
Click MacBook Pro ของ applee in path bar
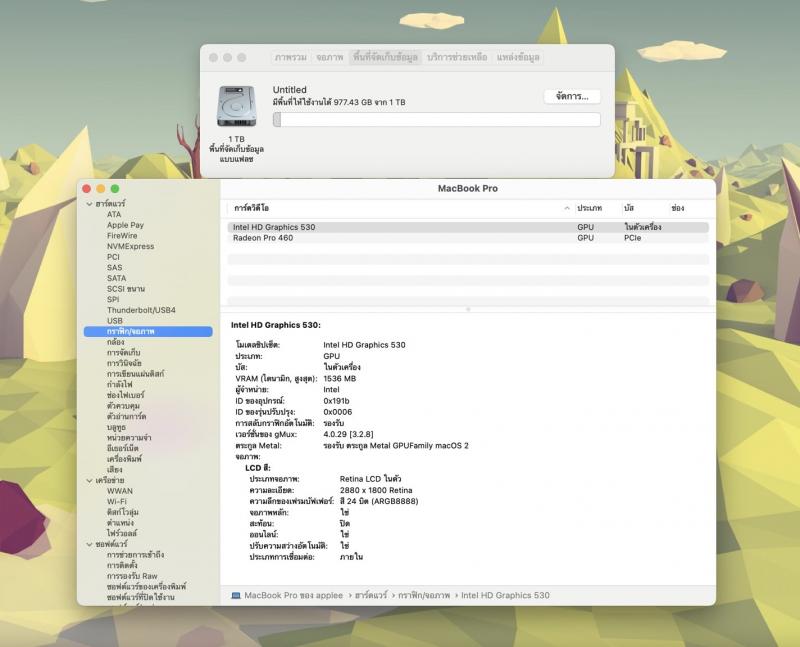[x=293, y=595]
